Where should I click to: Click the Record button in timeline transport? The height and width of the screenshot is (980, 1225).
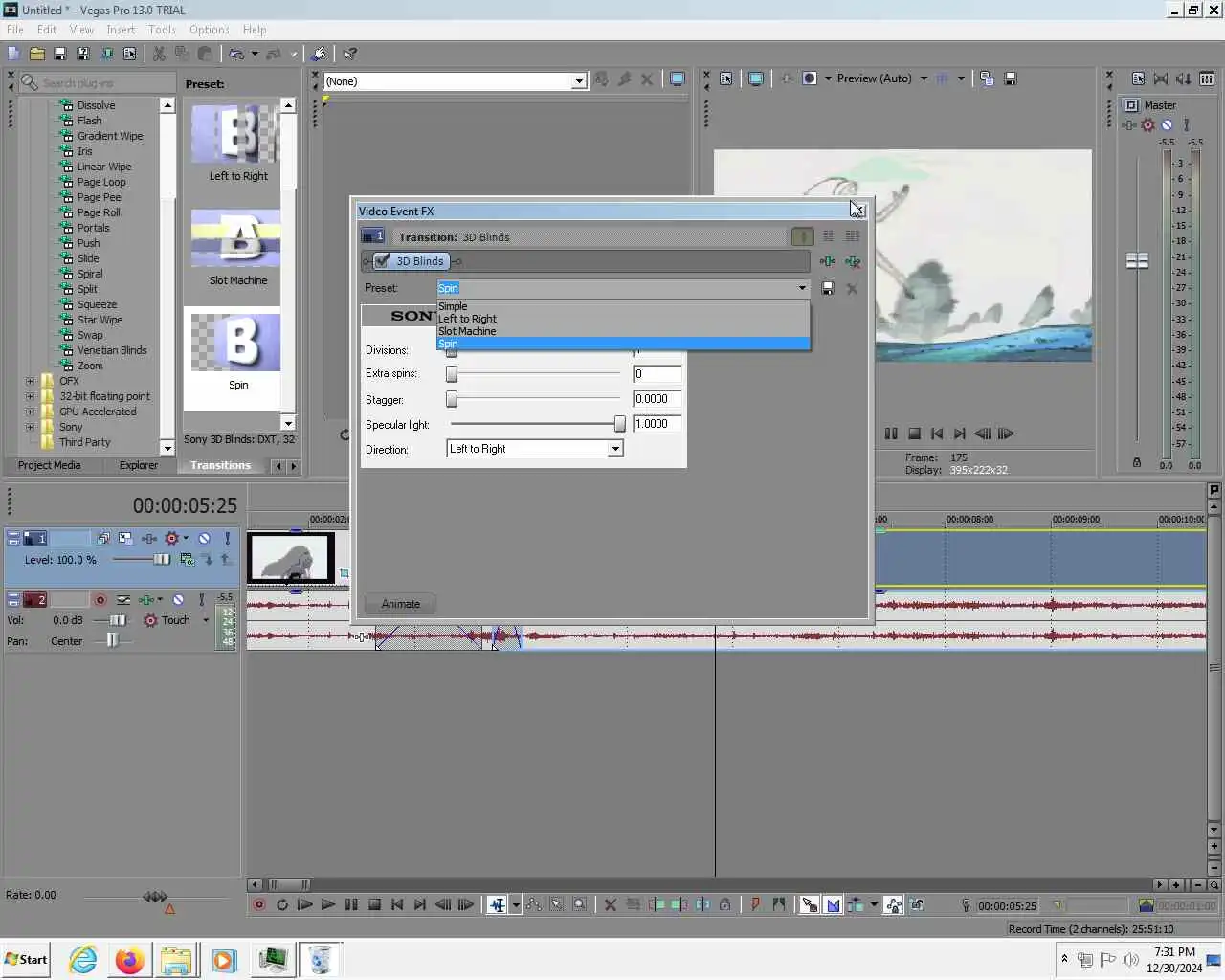259,904
